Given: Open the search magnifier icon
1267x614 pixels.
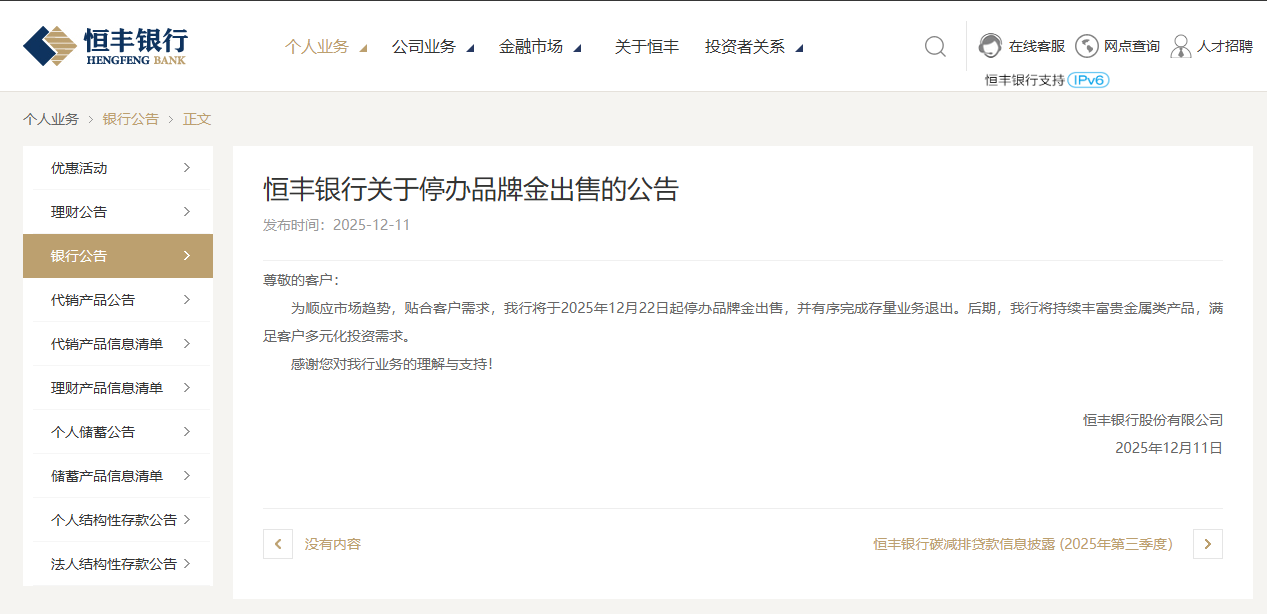Looking at the screenshot, I should click(x=935, y=47).
